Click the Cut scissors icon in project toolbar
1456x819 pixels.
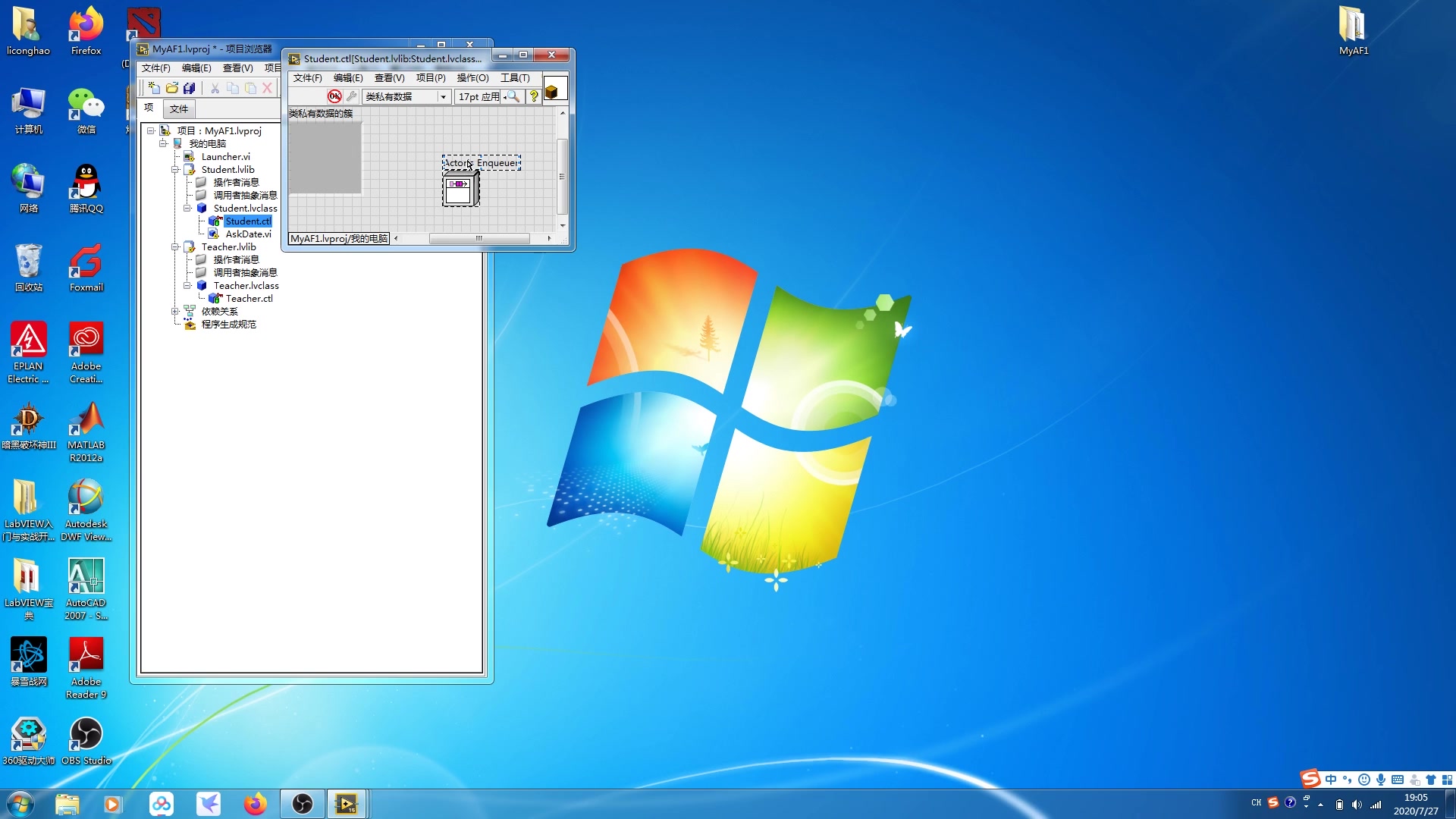click(x=215, y=88)
